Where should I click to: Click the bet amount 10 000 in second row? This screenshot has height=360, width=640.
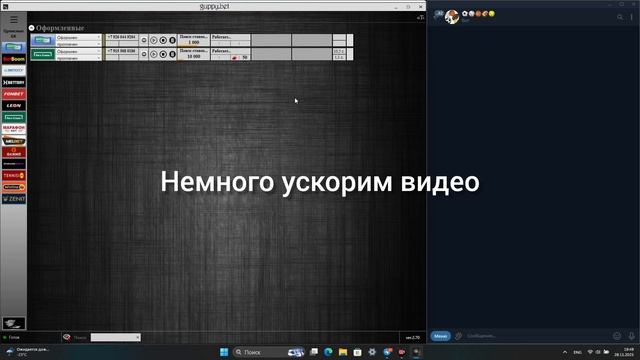pos(194,57)
